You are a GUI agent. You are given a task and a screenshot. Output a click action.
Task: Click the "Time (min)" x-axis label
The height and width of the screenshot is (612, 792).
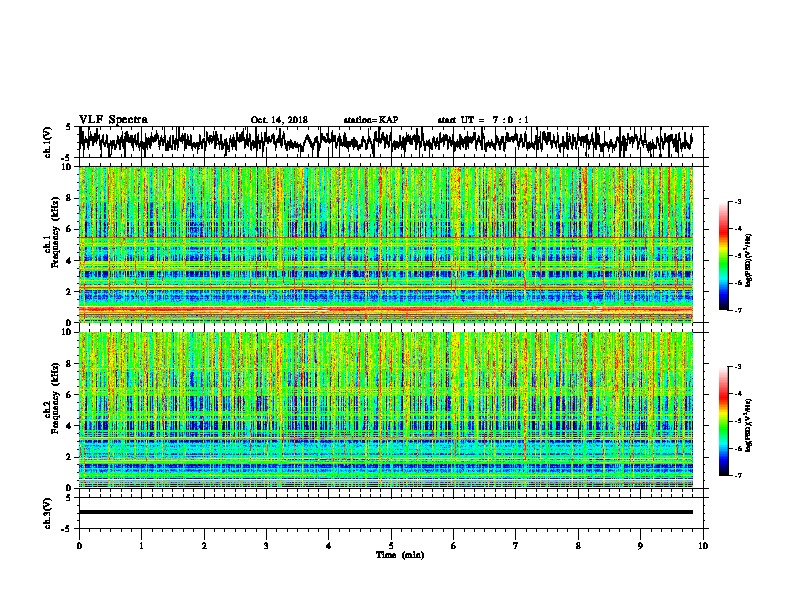[400, 555]
